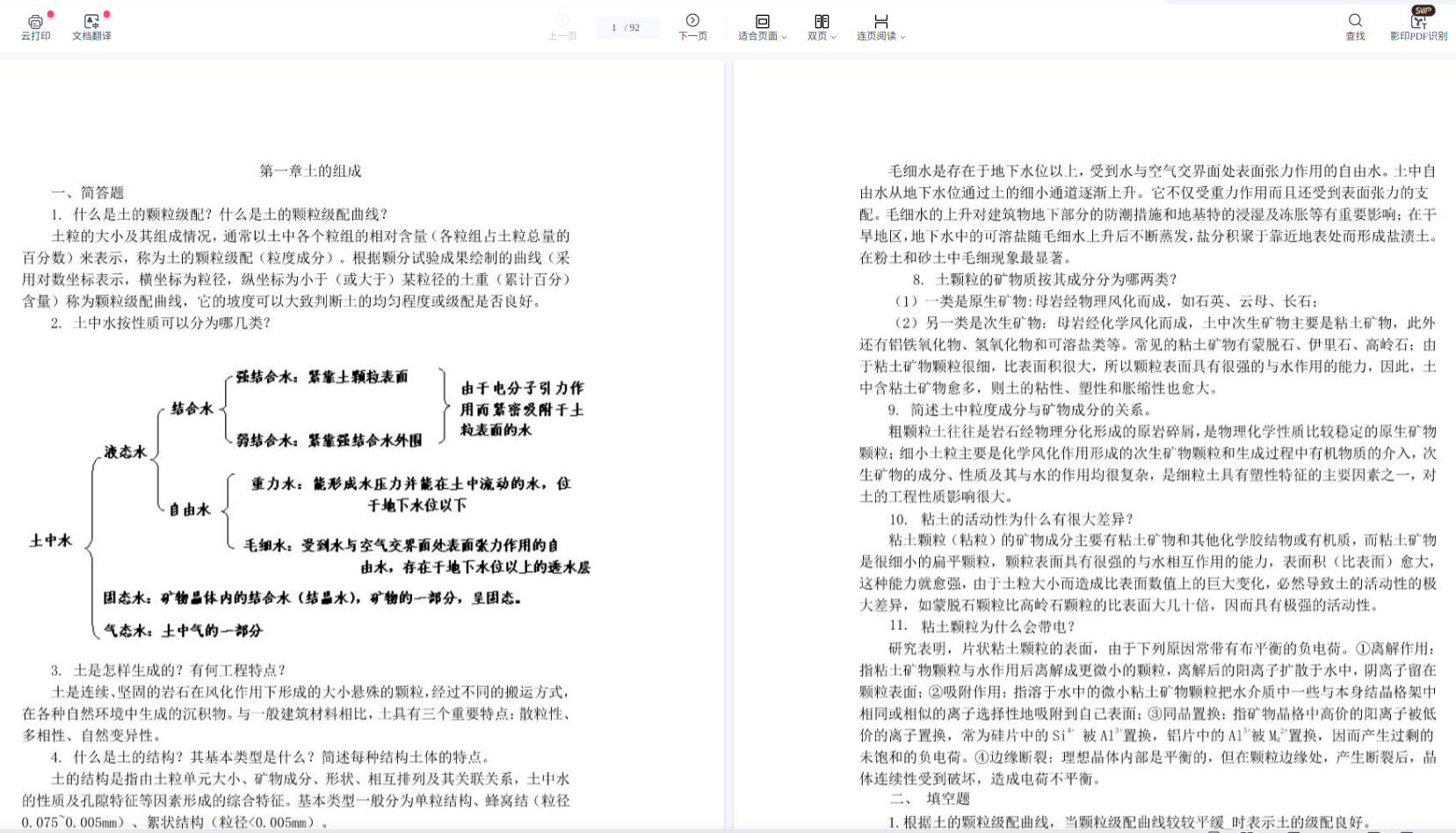Click the 自由水 node in the diagram

click(x=190, y=510)
